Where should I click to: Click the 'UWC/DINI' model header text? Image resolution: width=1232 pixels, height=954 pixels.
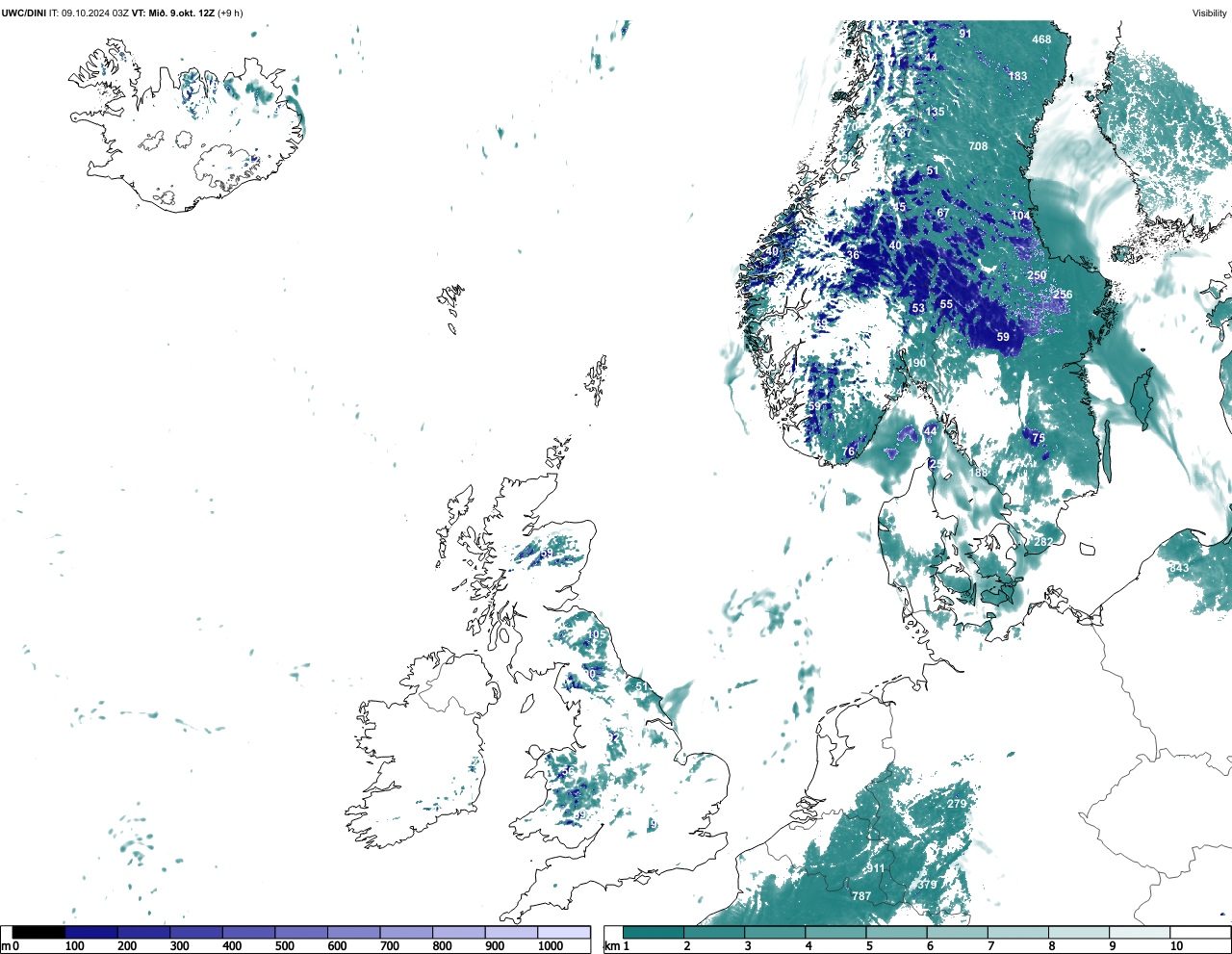click(24, 13)
